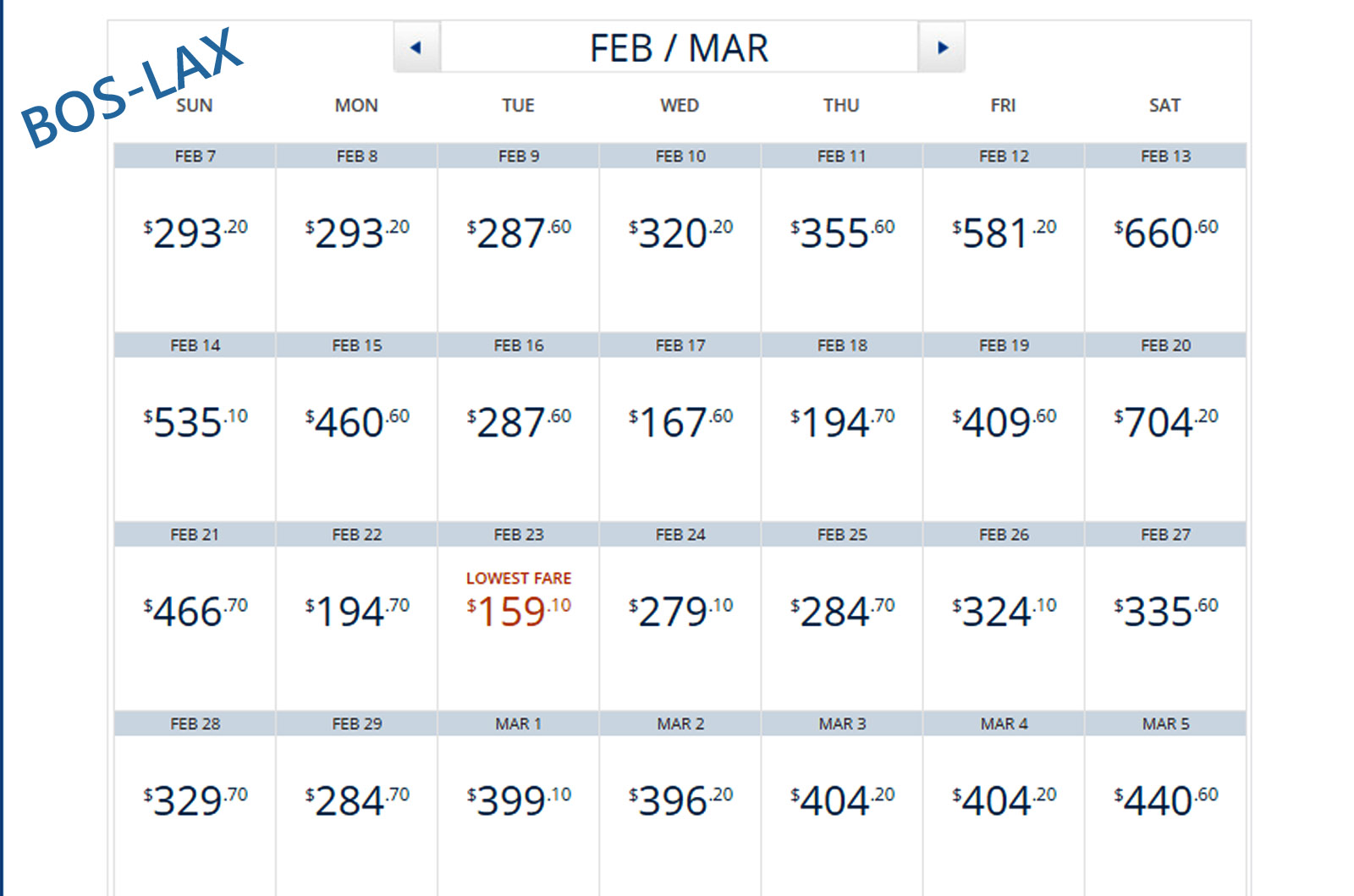Advance to next month with right arrow
1354x896 pixels.
pos(942,47)
